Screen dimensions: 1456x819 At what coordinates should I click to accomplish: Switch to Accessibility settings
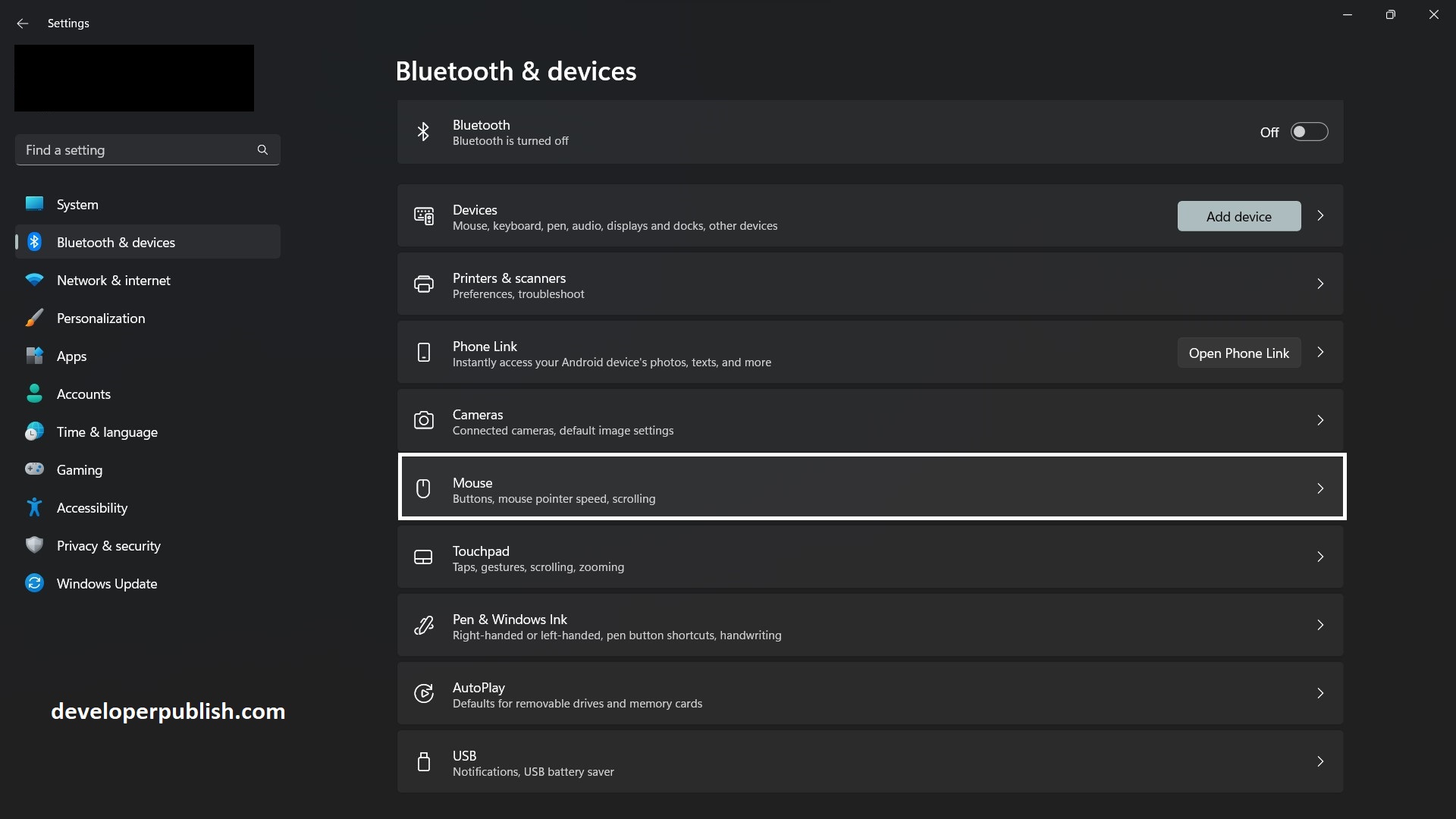[93, 507]
